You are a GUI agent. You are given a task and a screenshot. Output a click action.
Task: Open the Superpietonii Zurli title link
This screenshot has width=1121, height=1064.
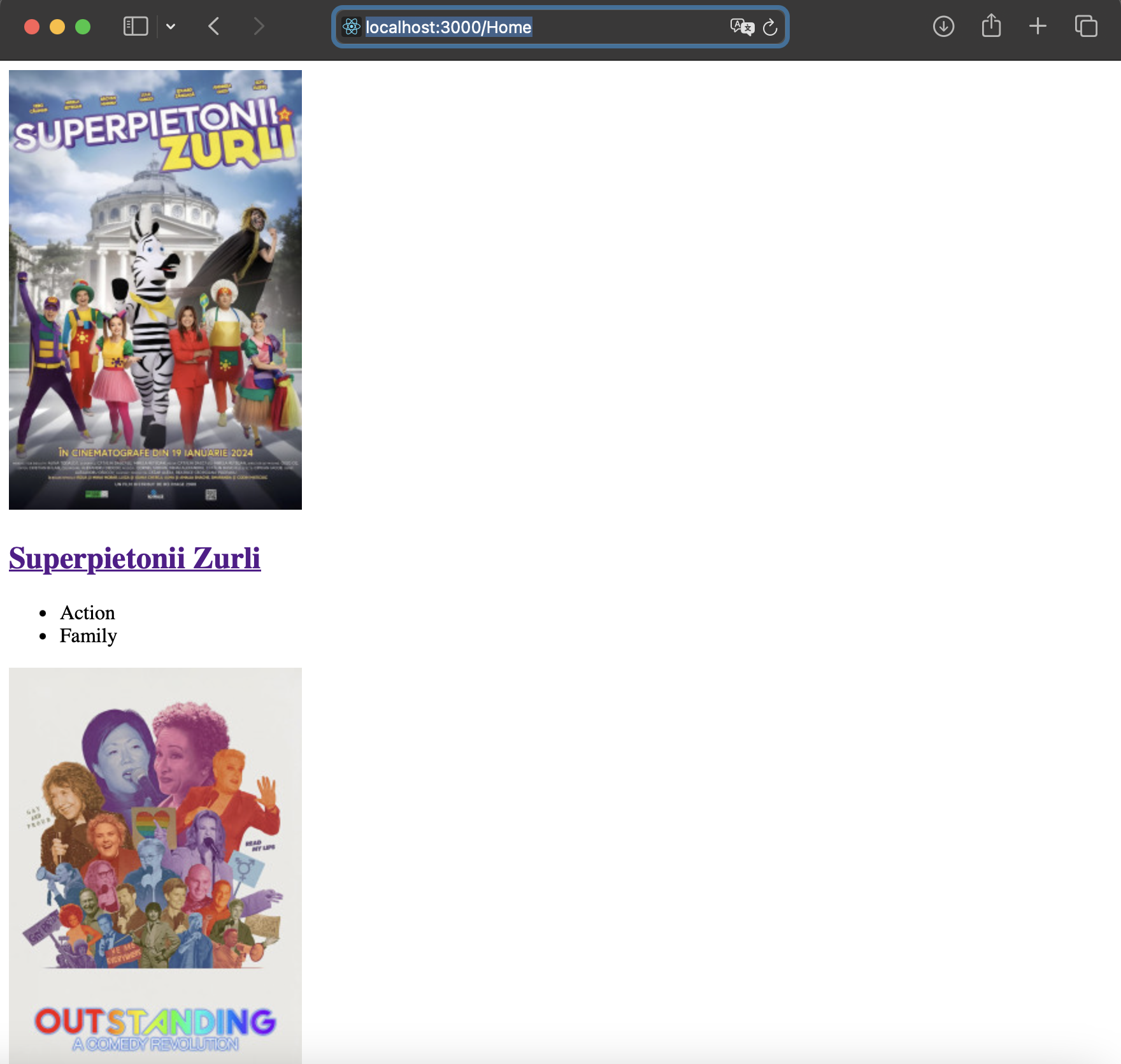tap(135, 558)
